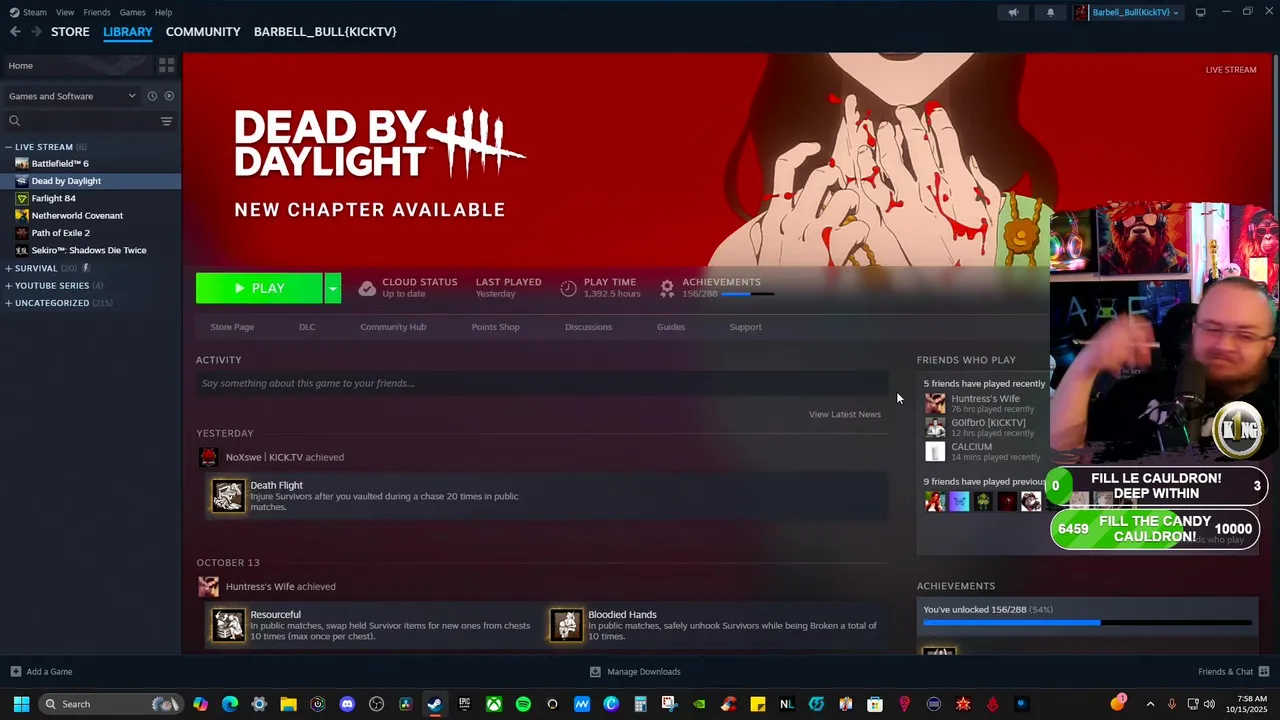Image resolution: width=1280 pixels, height=720 pixels.
Task: Select Sekiro: Shadows Die Twice in library
Action: click(88, 250)
